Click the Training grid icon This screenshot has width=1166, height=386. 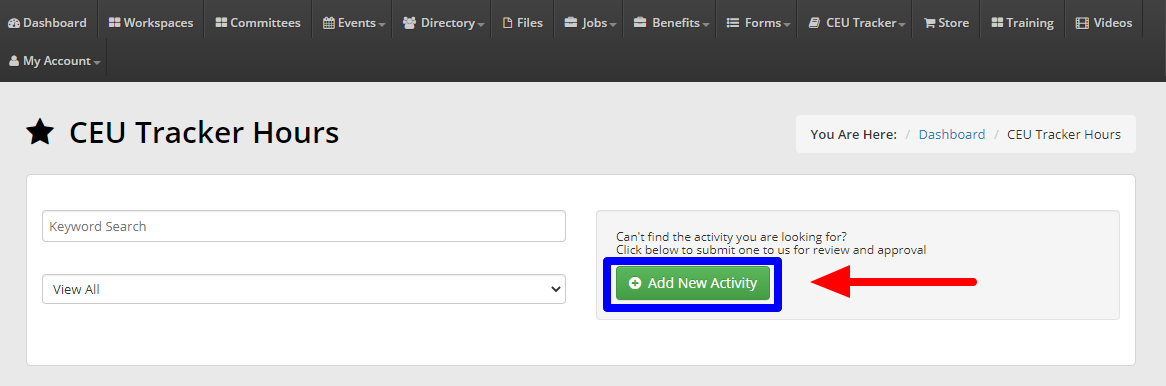click(x=997, y=23)
